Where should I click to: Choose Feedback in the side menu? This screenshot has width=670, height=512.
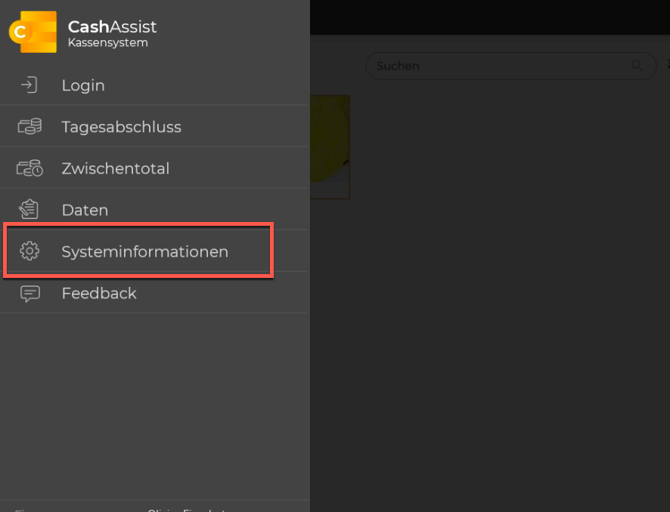(x=154, y=293)
